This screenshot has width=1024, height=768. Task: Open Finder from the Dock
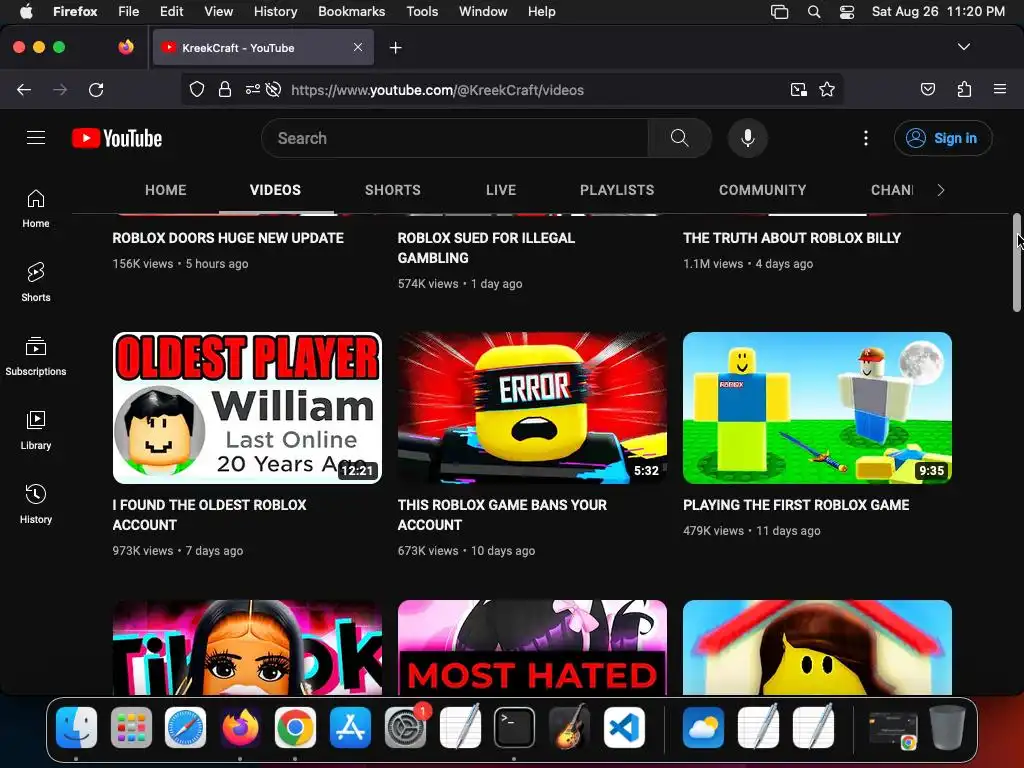coord(76,728)
